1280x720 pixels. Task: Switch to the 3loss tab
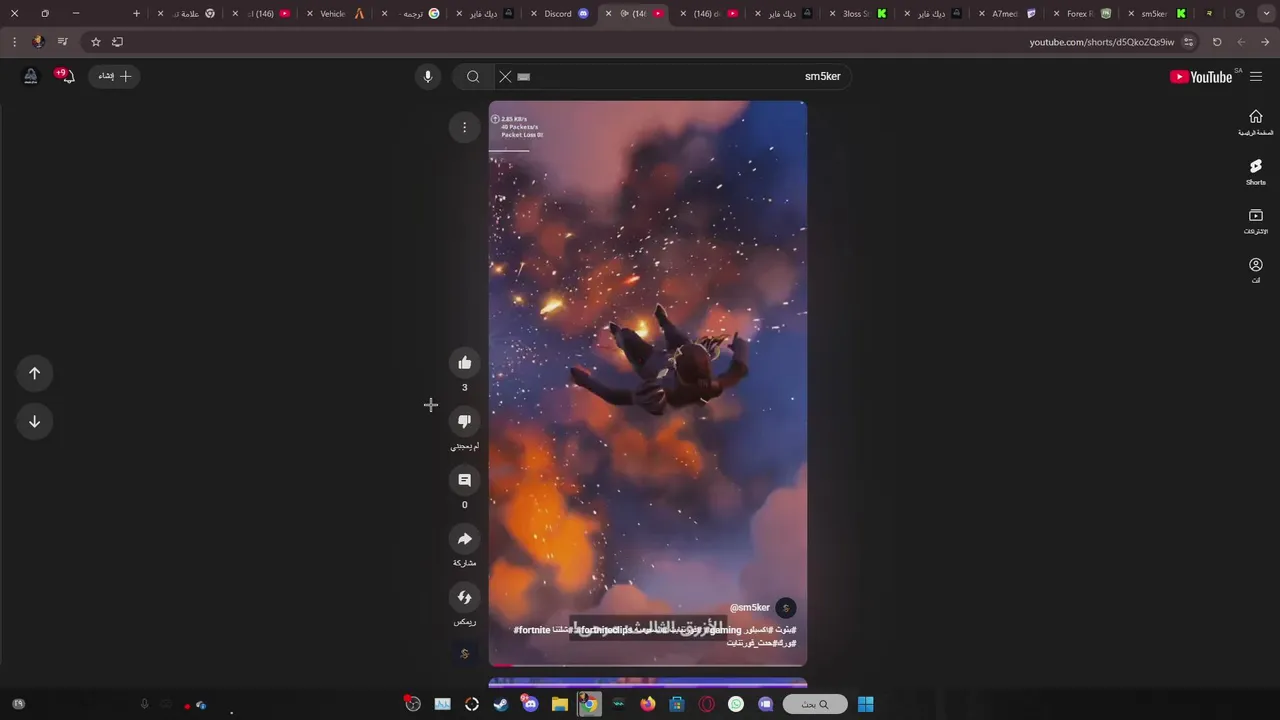pos(864,14)
